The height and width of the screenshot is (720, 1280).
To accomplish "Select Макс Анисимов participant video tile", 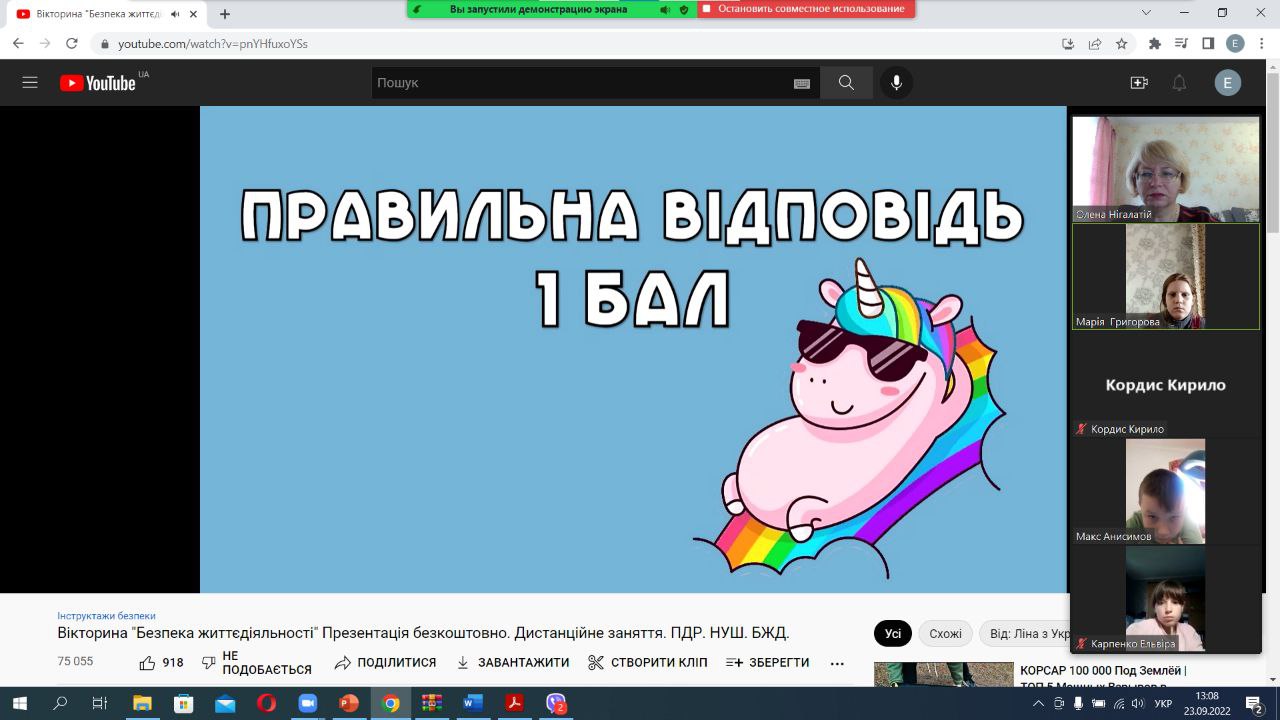I will (1166, 491).
